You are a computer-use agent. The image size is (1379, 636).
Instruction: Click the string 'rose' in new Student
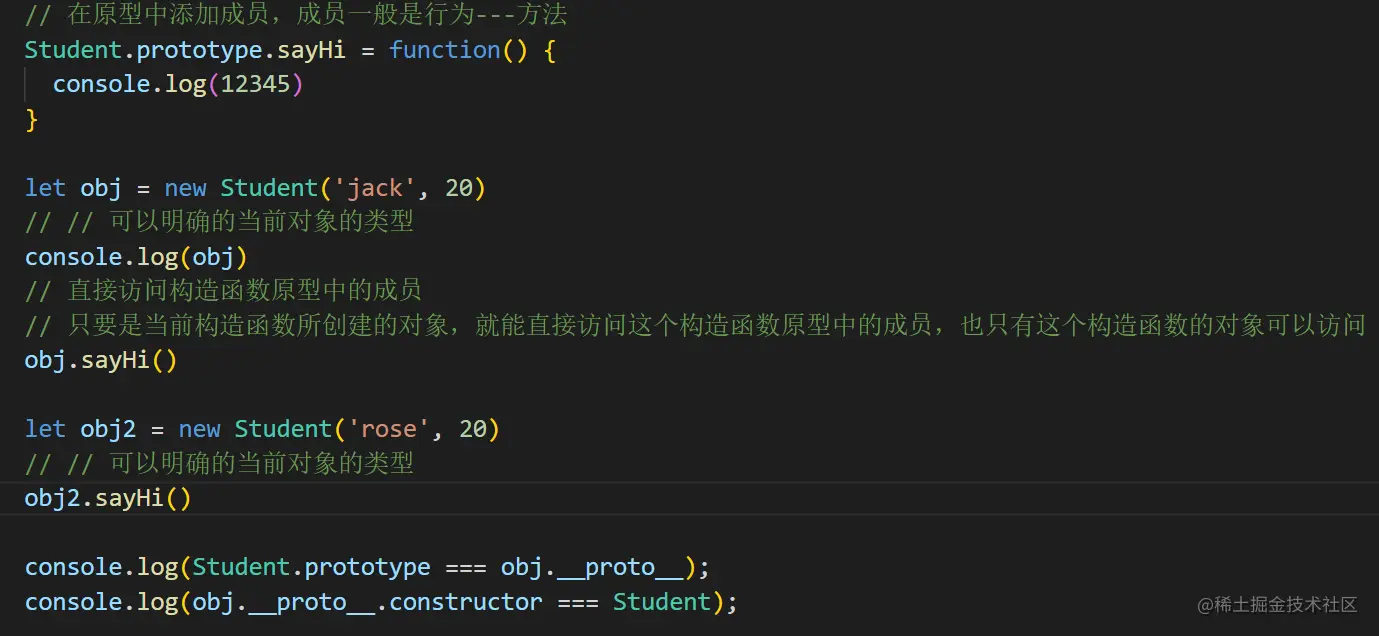tap(388, 429)
